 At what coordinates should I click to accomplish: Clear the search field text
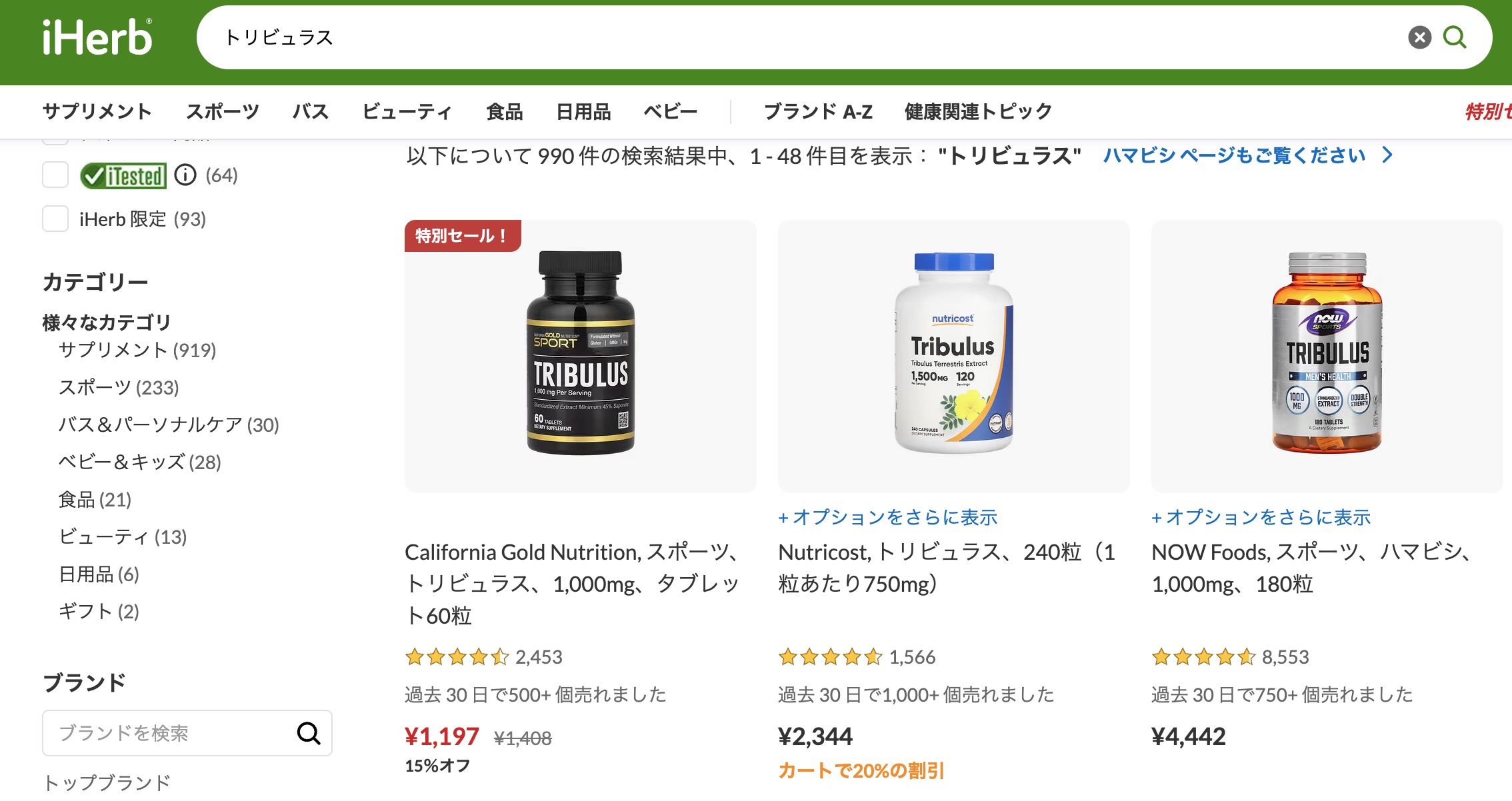(x=1419, y=37)
